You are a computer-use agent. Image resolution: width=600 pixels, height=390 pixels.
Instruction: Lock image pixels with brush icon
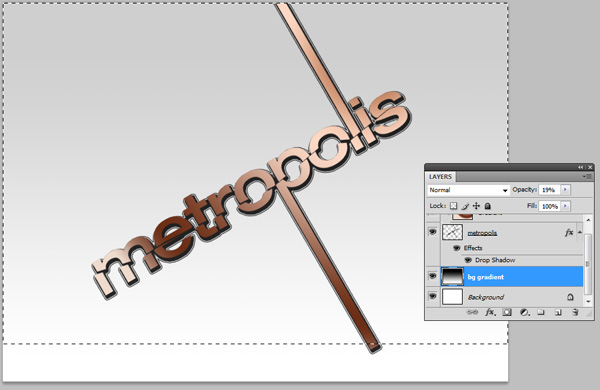pos(465,206)
